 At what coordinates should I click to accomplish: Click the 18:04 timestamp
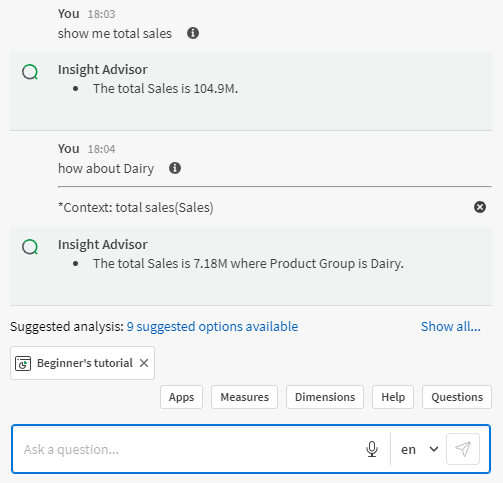(101, 149)
